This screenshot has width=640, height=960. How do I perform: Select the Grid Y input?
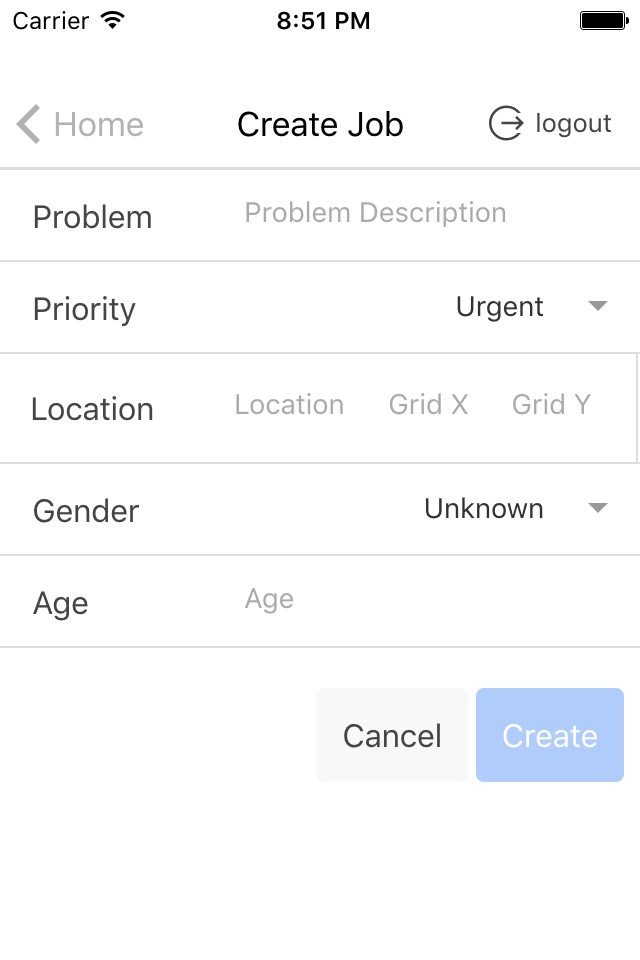coord(551,405)
